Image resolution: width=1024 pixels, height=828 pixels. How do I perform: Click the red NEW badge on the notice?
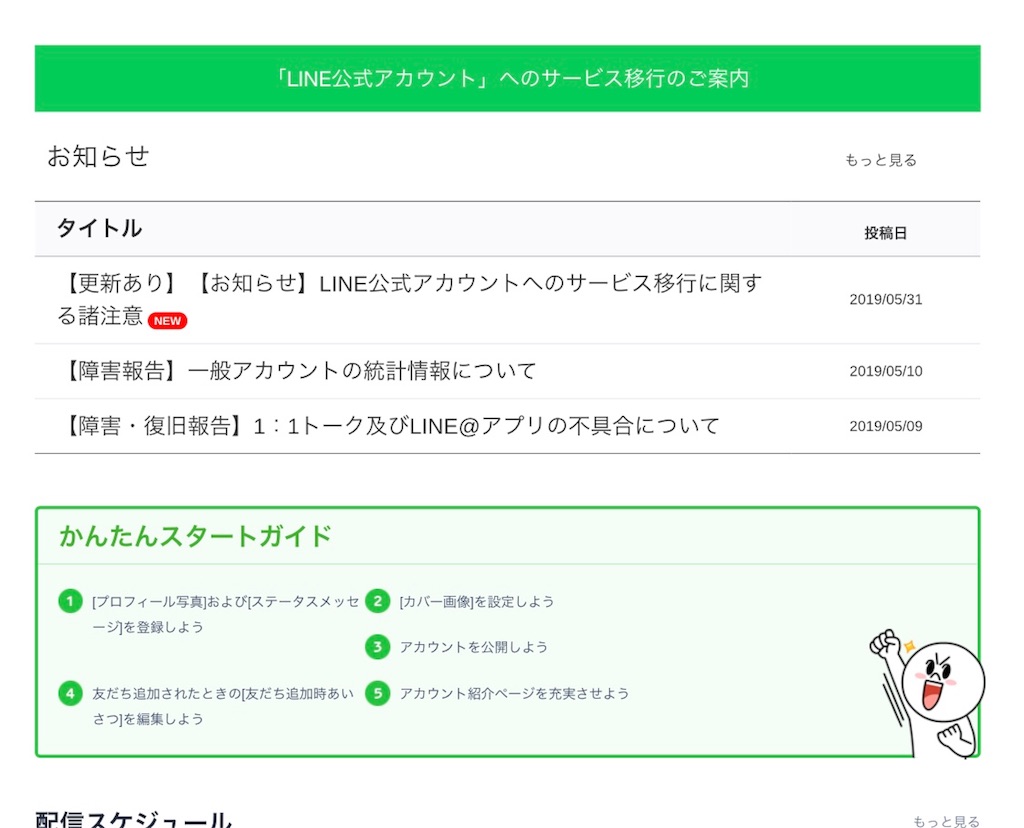[167, 320]
